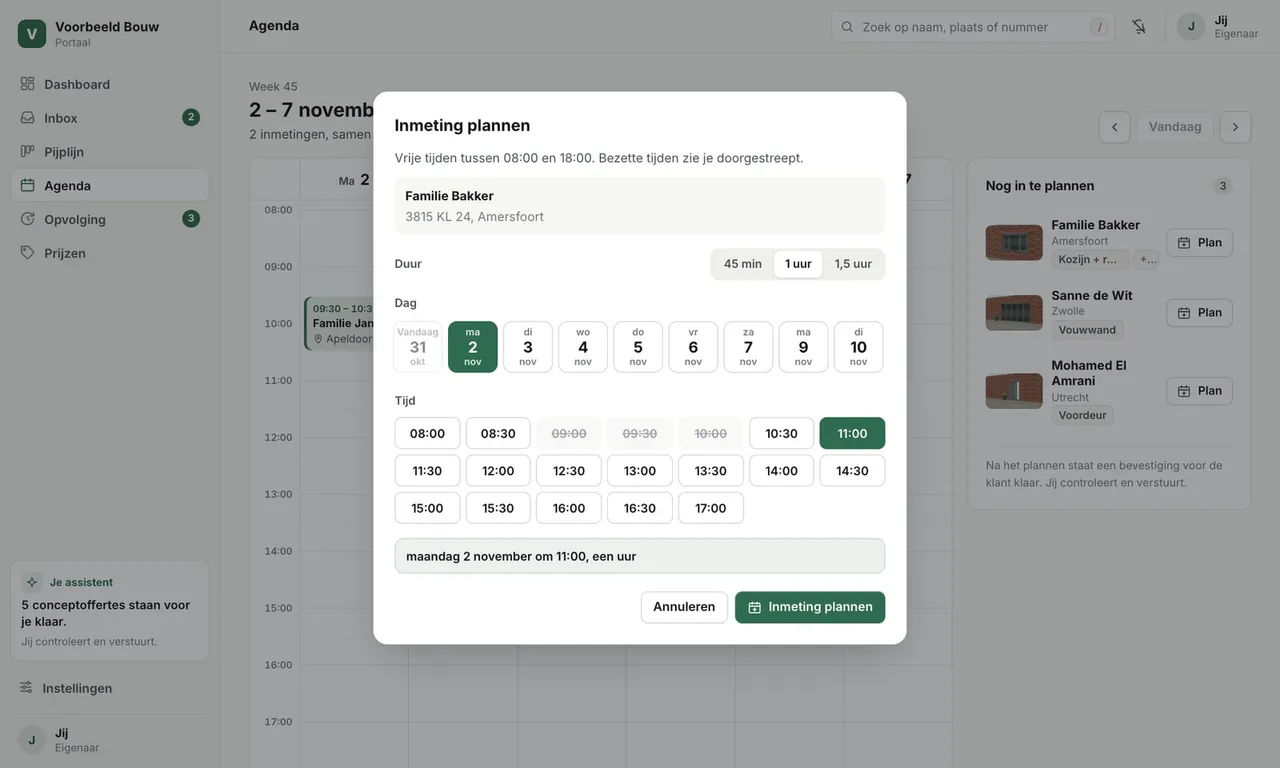Choose za 7 nov as day
This screenshot has width=1280, height=768.
748,347
